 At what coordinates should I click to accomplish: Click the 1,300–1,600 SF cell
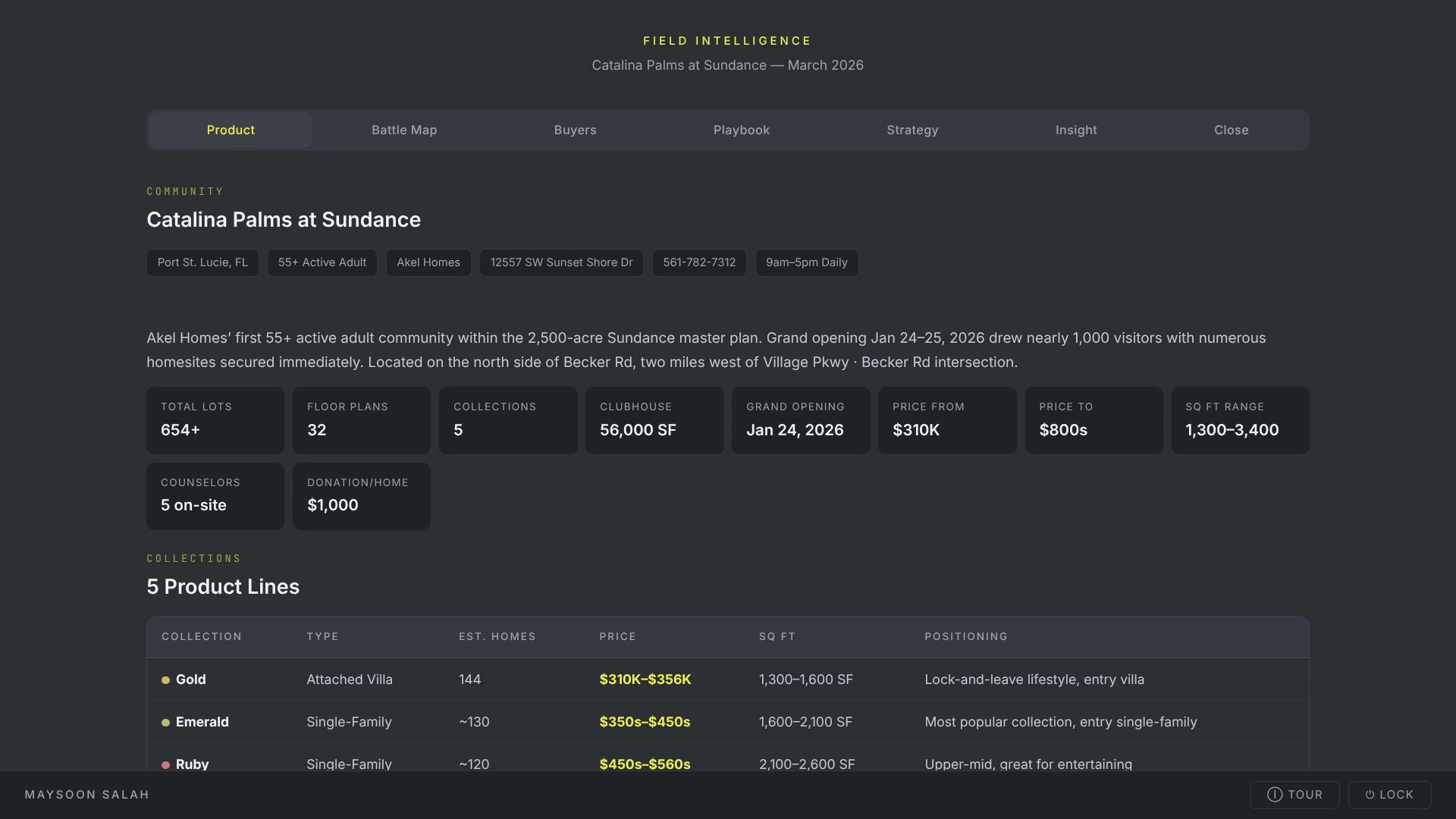806,679
